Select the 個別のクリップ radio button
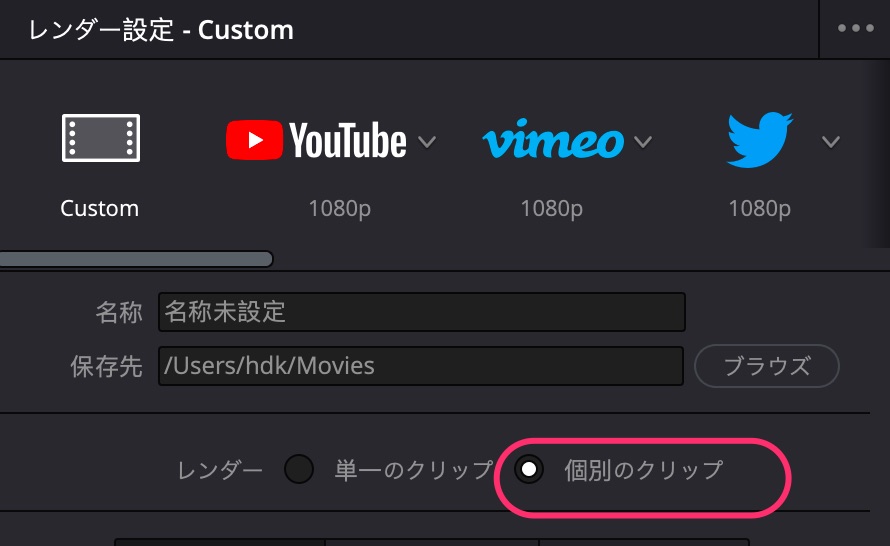Image resolution: width=890 pixels, height=546 pixels. pyautogui.click(x=528, y=469)
